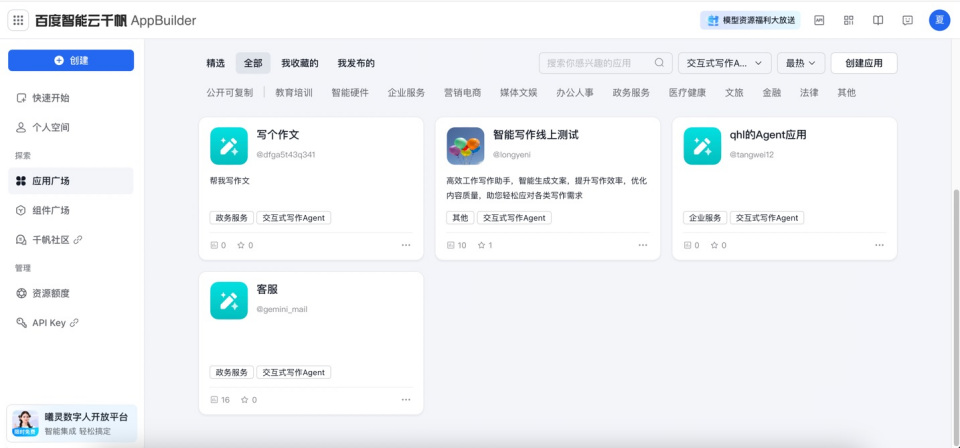Filter by 政务服务 category in filter row
Viewport: 960px width, 448px height.
631,93
